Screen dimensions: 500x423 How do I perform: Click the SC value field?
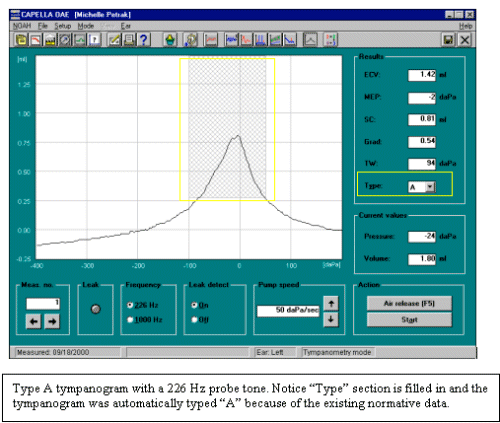point(422,119)
